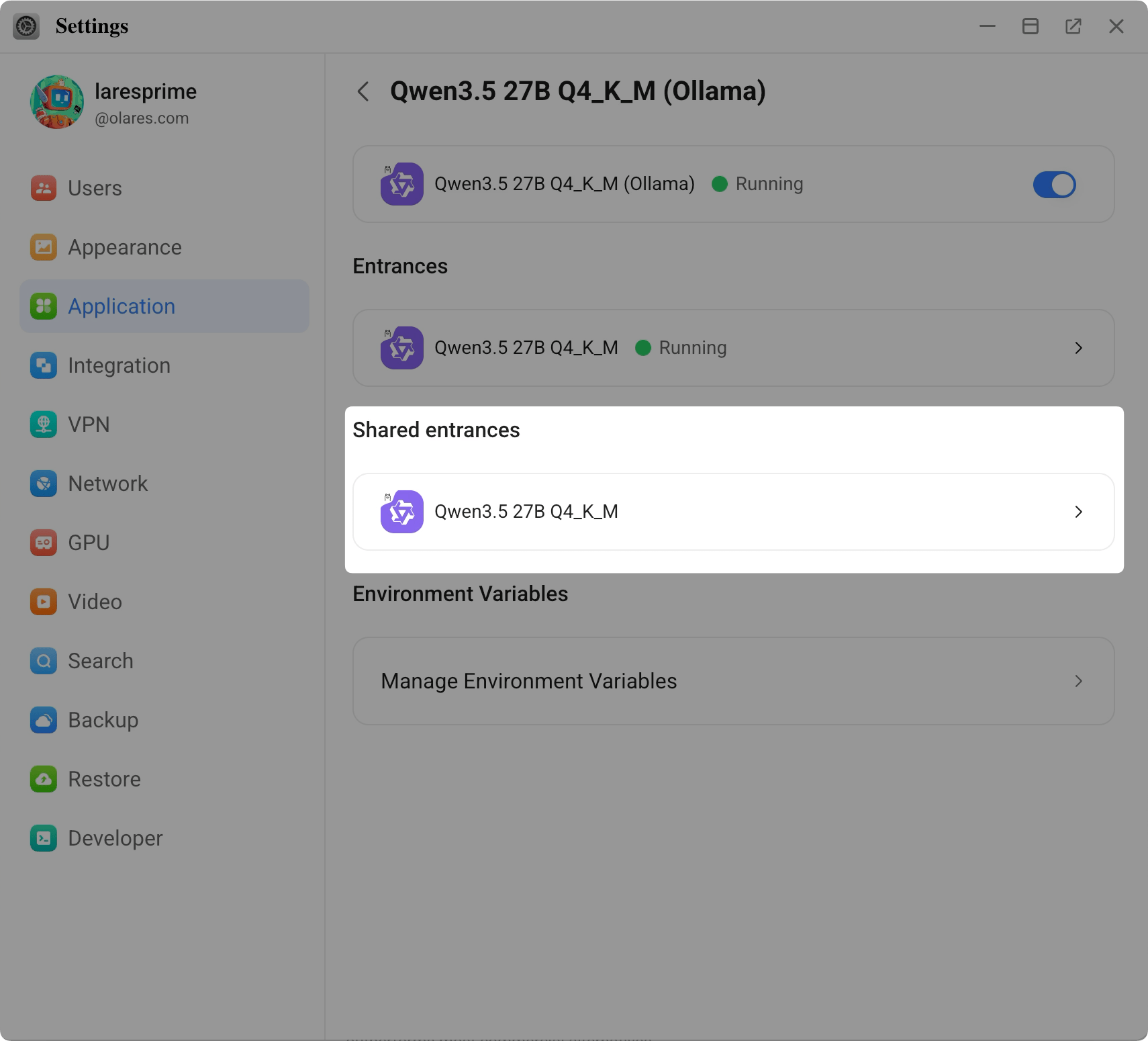The height and width of the screenshot is (1041, 1148).
Task: Click the Video settings icon
Action: pos(44,602)
